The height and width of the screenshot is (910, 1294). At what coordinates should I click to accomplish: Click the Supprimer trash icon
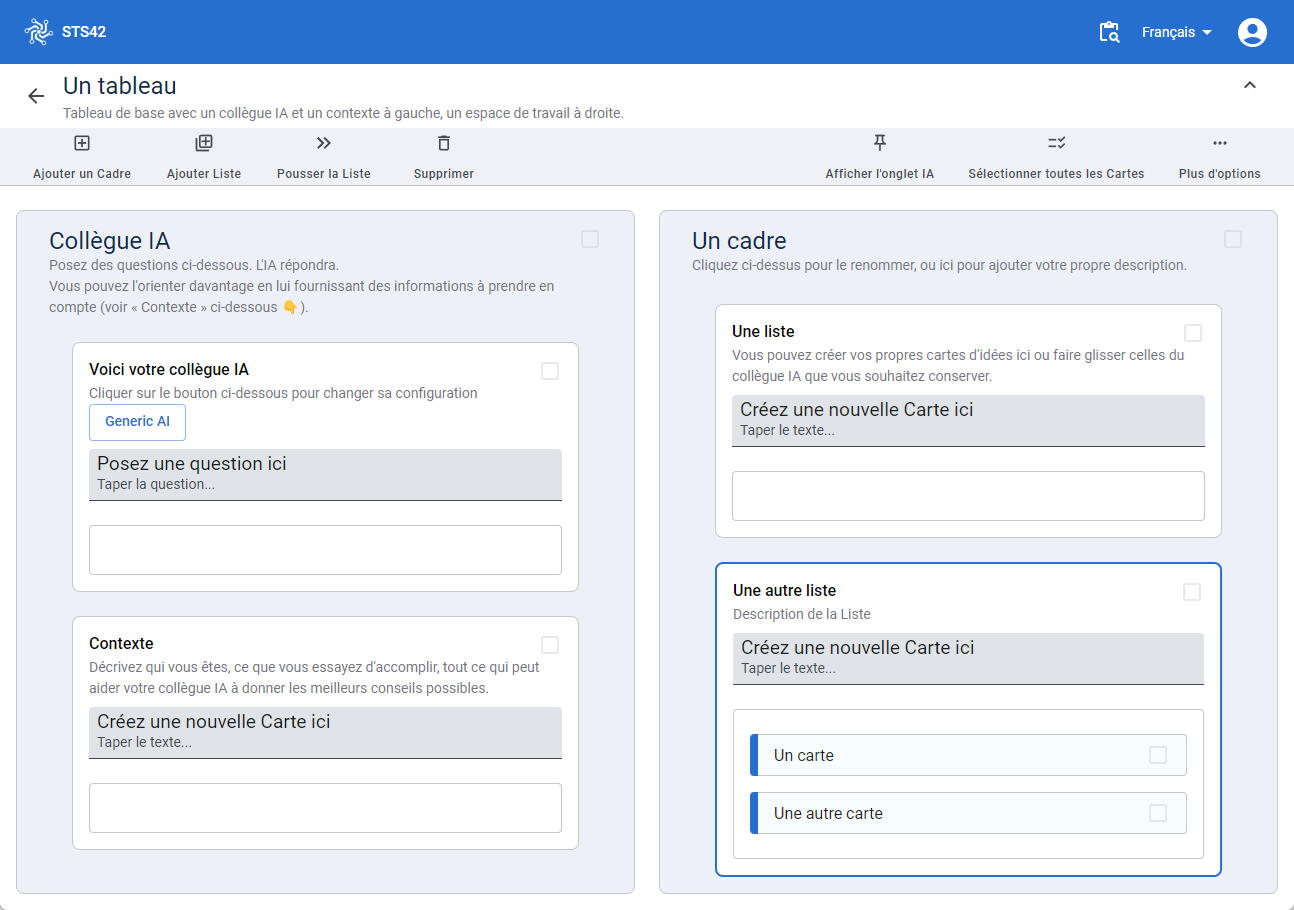(444, 144)
